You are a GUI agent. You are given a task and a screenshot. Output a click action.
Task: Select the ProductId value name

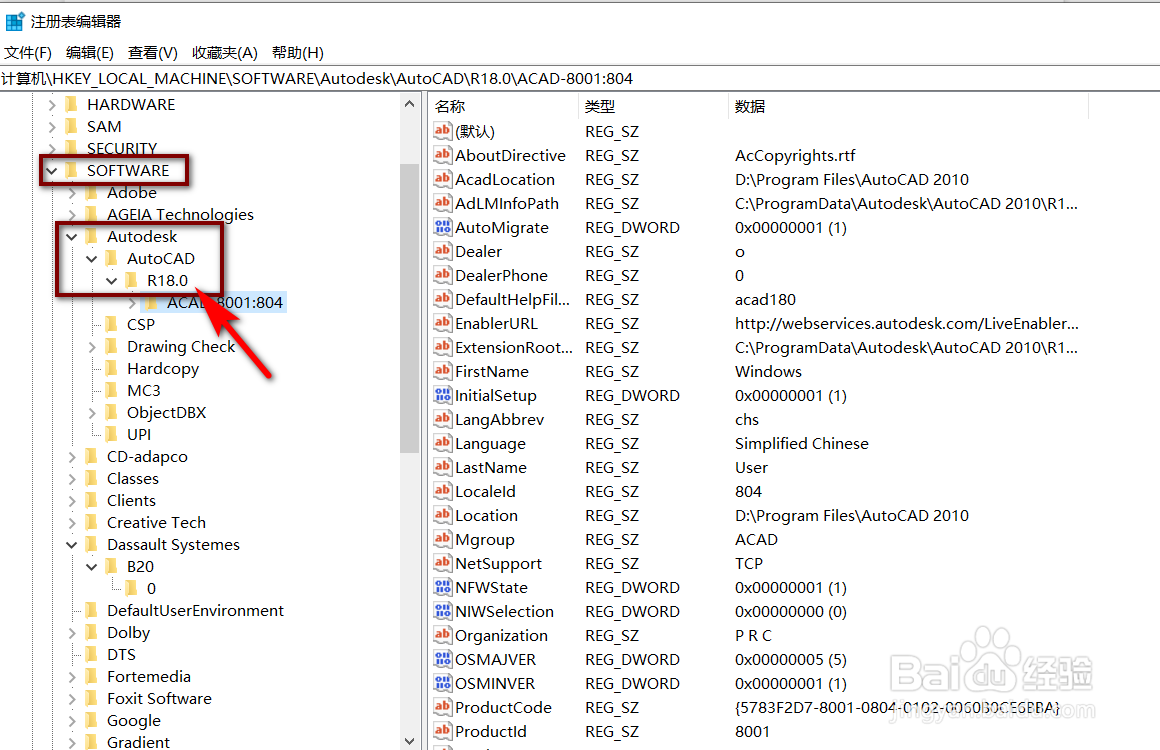(x=490, y=732)
